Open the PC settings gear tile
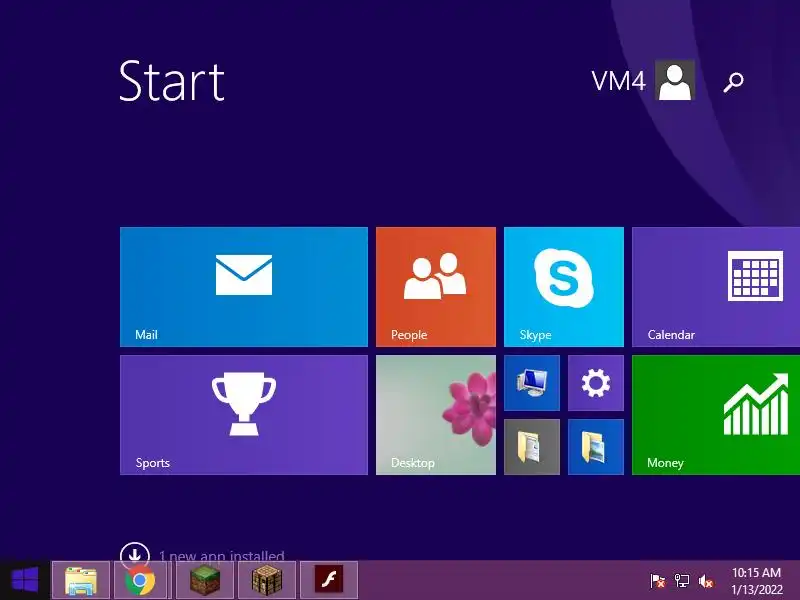 (596, 383)
